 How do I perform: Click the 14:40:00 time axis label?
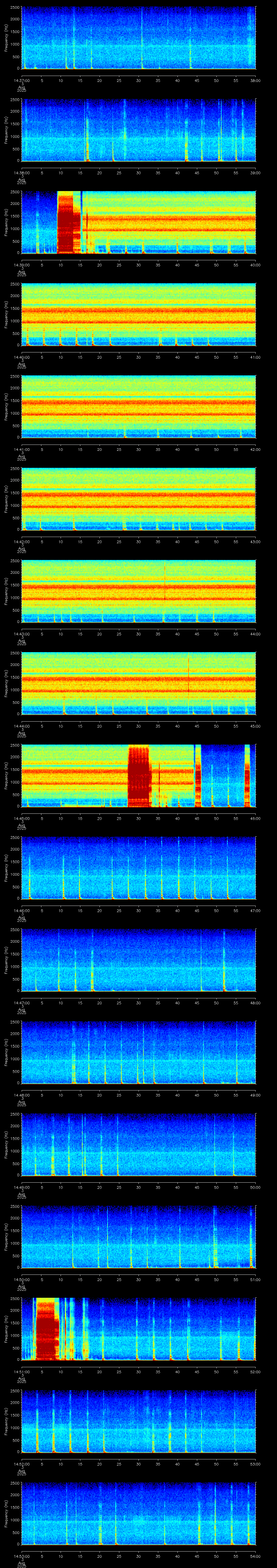[21, 357]
